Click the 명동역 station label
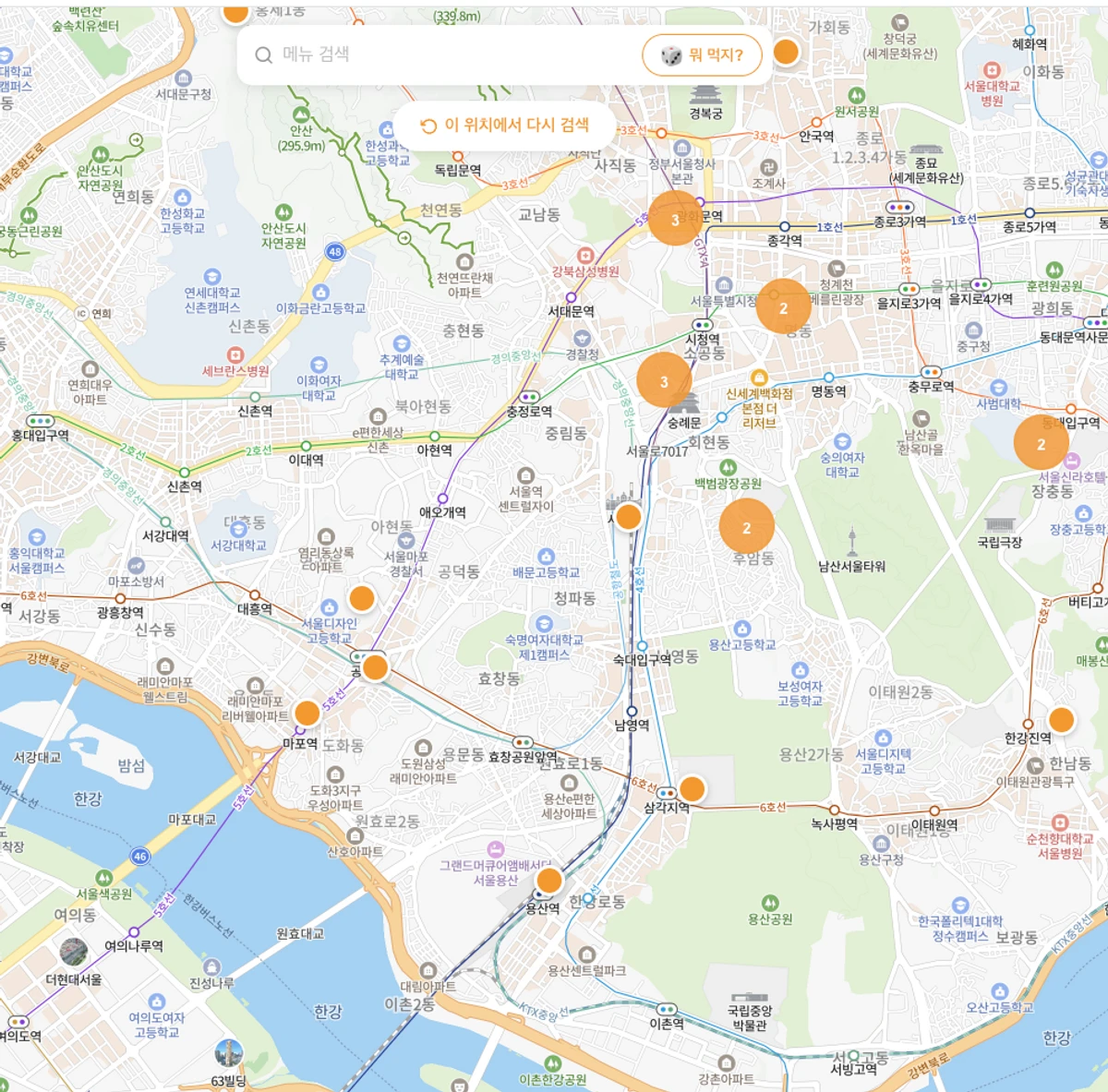Image resolution: width=1108 pixels, height=1092 pixels. [828, 391]
